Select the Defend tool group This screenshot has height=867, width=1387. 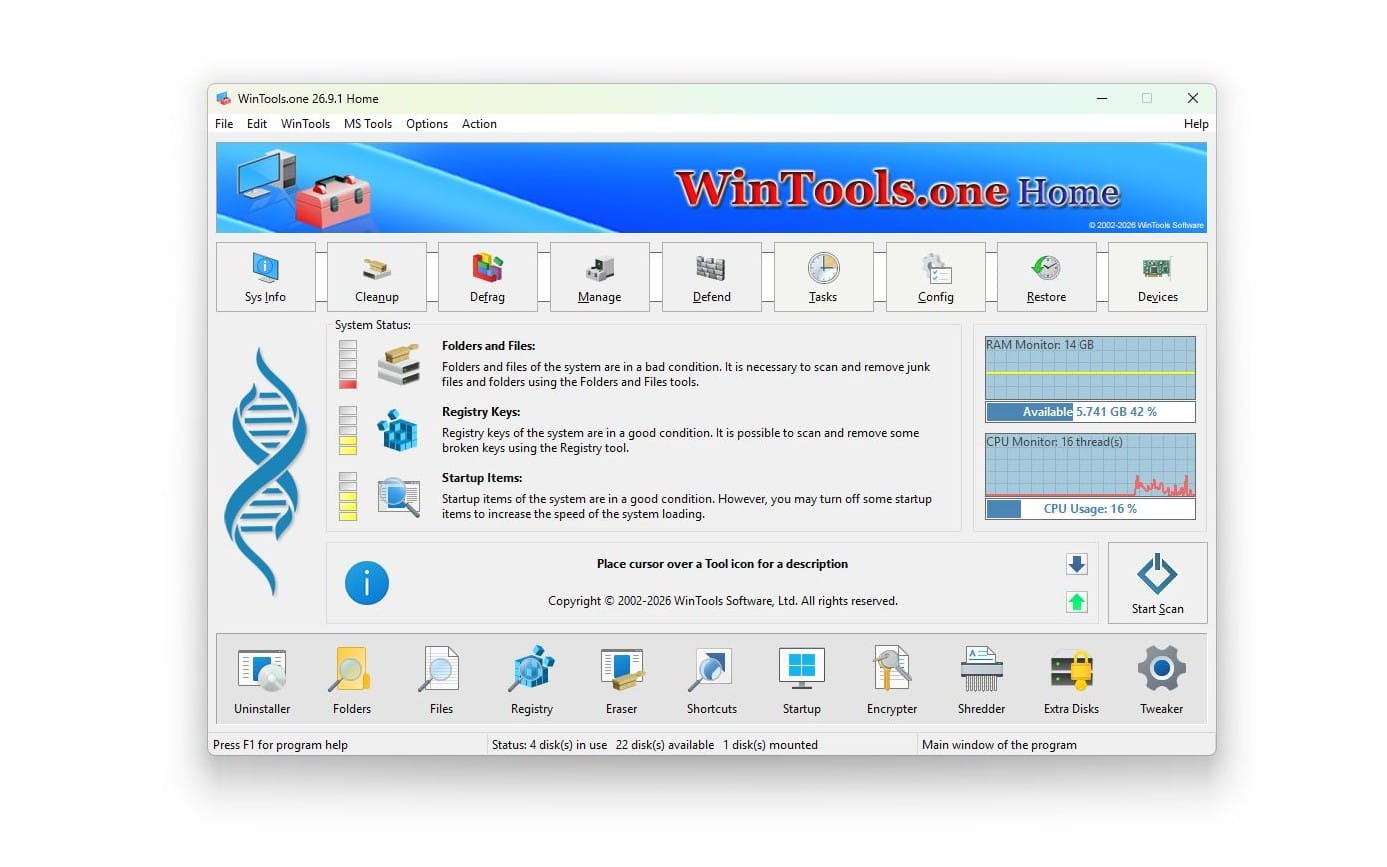coord(712,277)
